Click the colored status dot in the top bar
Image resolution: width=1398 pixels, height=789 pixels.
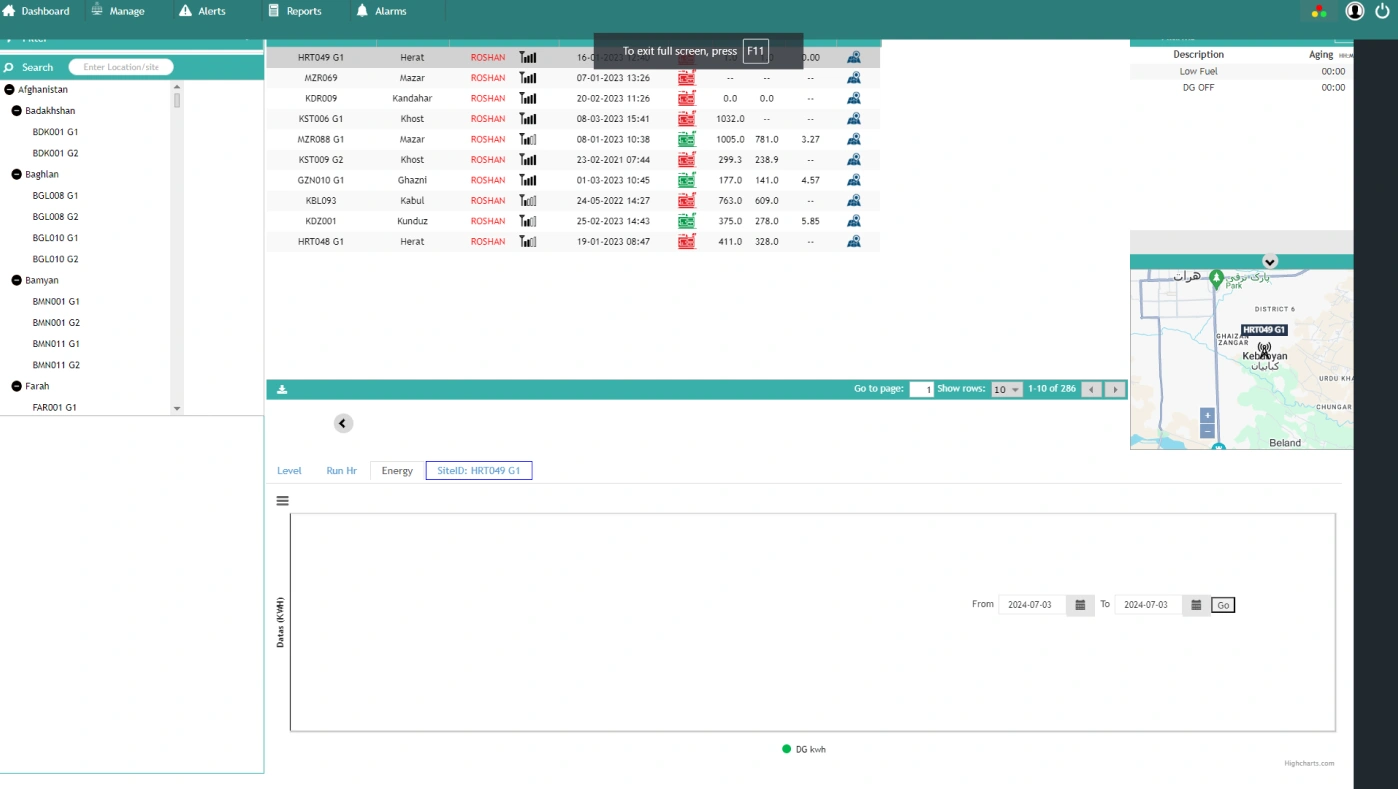[1318, 11]
